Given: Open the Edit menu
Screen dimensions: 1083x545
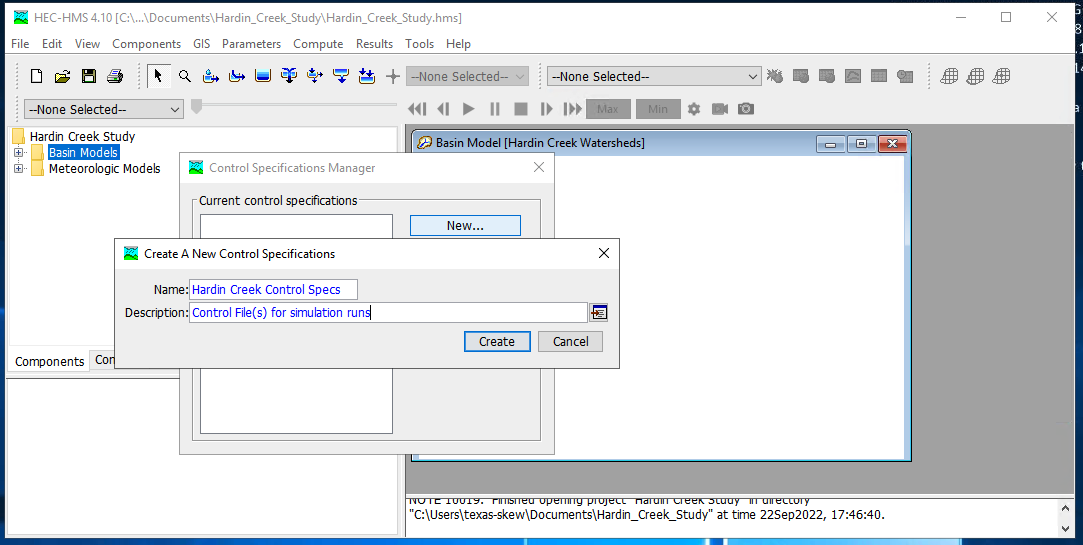Looking at the screenshot, I should pos(52,44).
